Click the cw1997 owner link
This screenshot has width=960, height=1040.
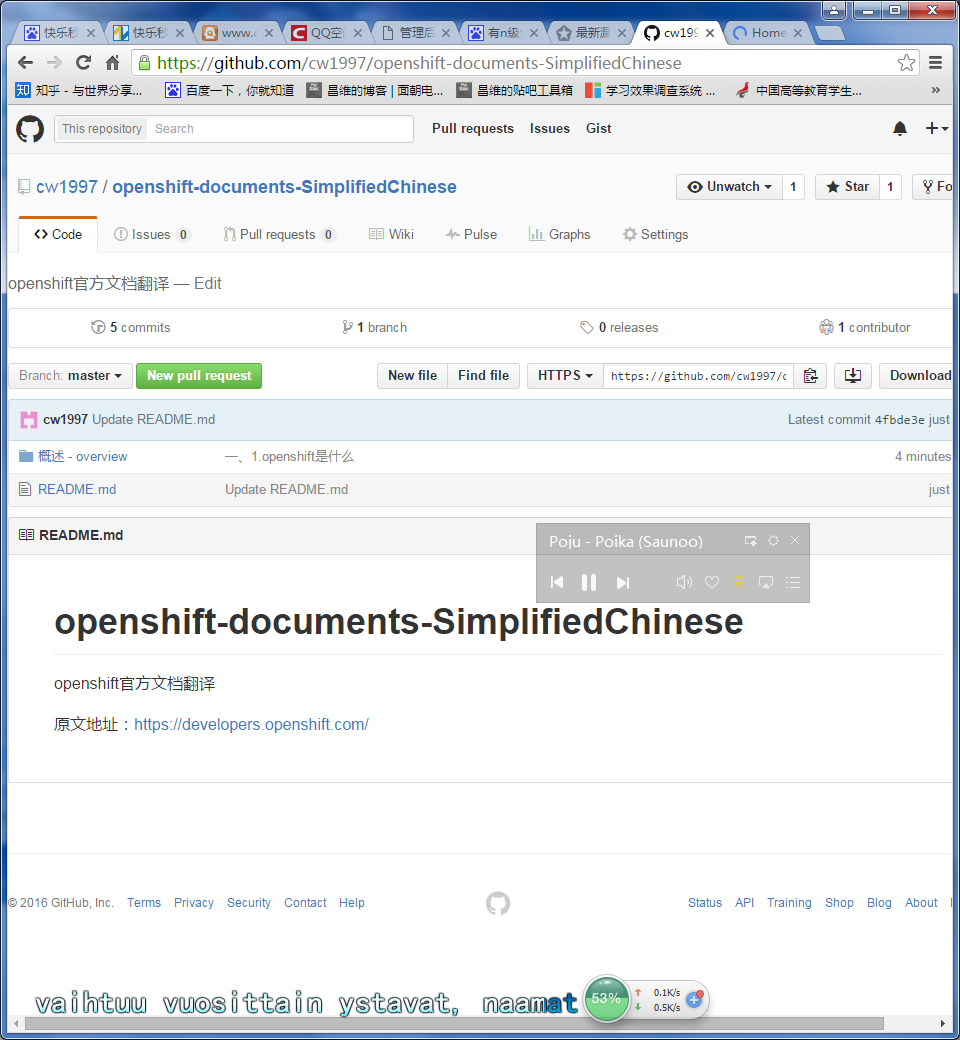[66, 187]
